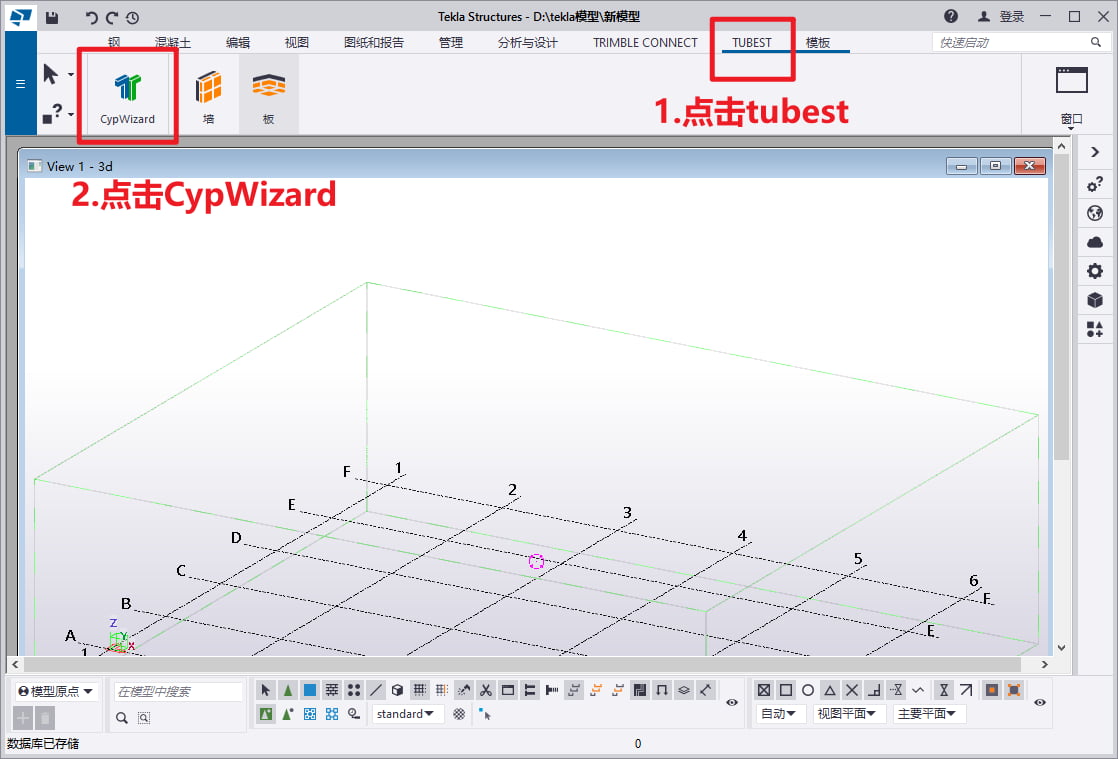Viewport: 1118px width, 759px height.
Task: Switch to the 分析与设计 ribbon tab
Action: click(x=528, y=43)
